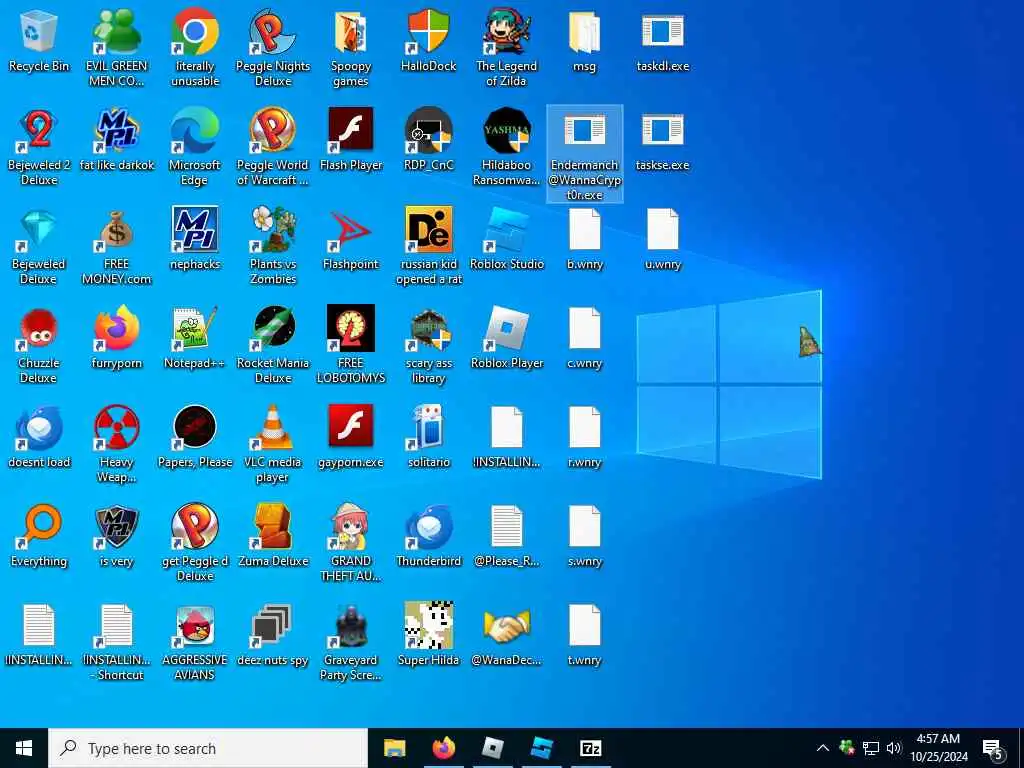Select The Legend of Zilda icon
1024x768 pixels.
(x=507, y=31)
